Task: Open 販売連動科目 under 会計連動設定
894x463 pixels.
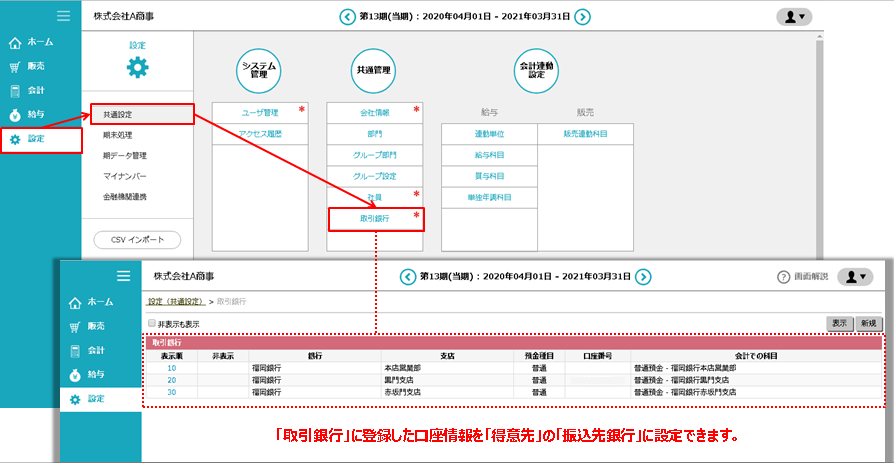Action: (585, 134)
